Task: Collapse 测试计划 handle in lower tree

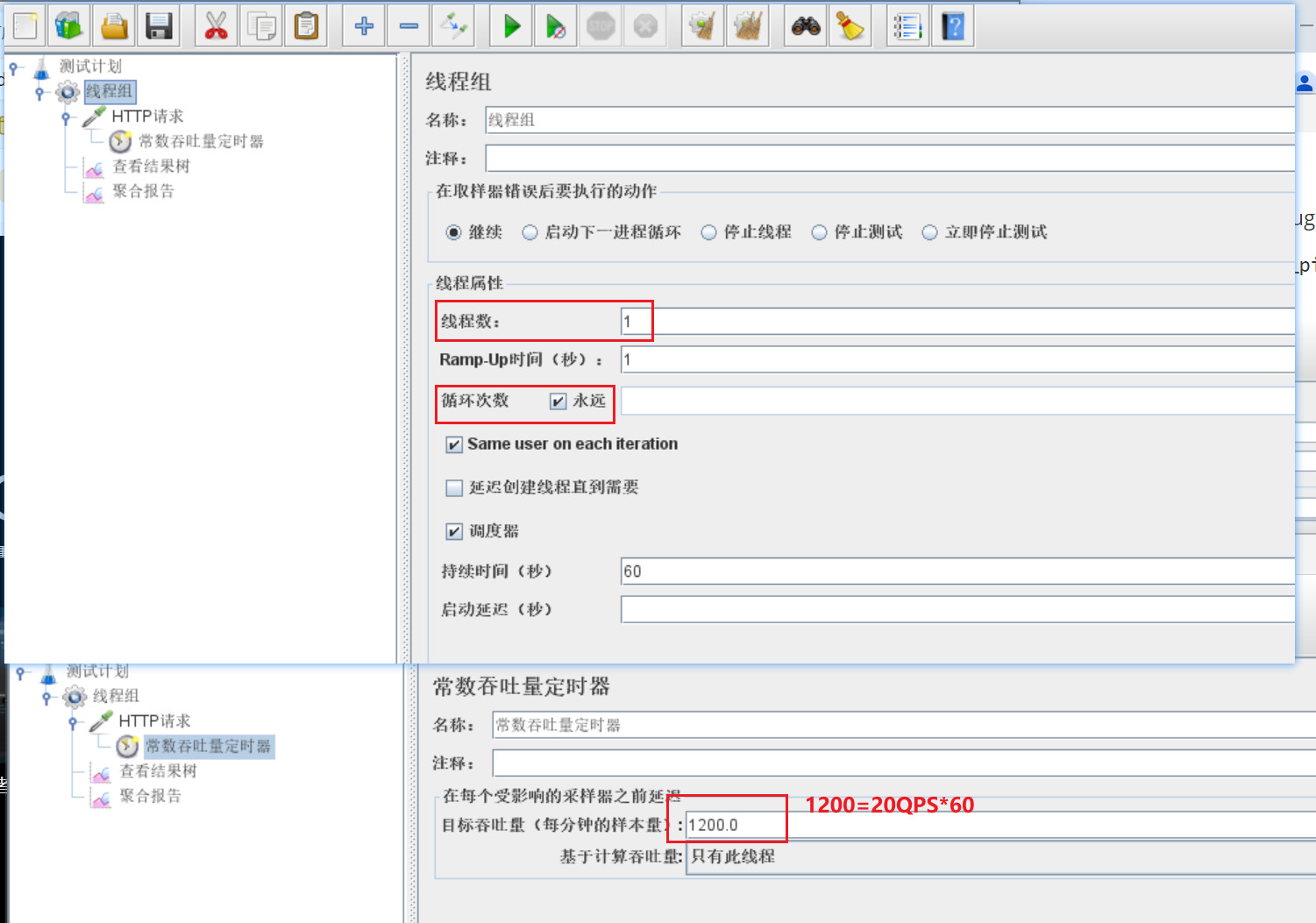Action: click(x=21, y=672)
